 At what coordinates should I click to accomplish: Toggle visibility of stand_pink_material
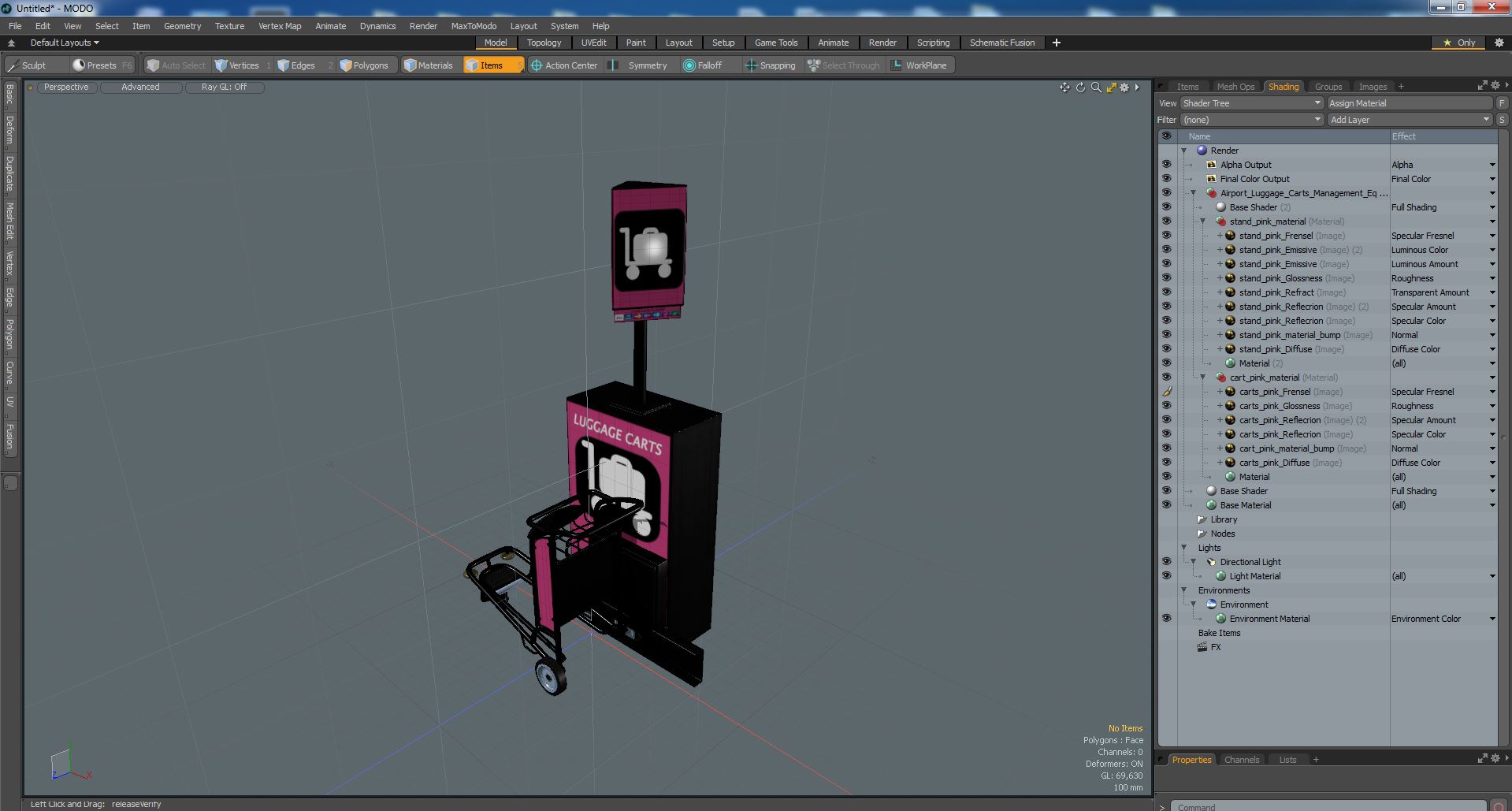click(1166, 221)
